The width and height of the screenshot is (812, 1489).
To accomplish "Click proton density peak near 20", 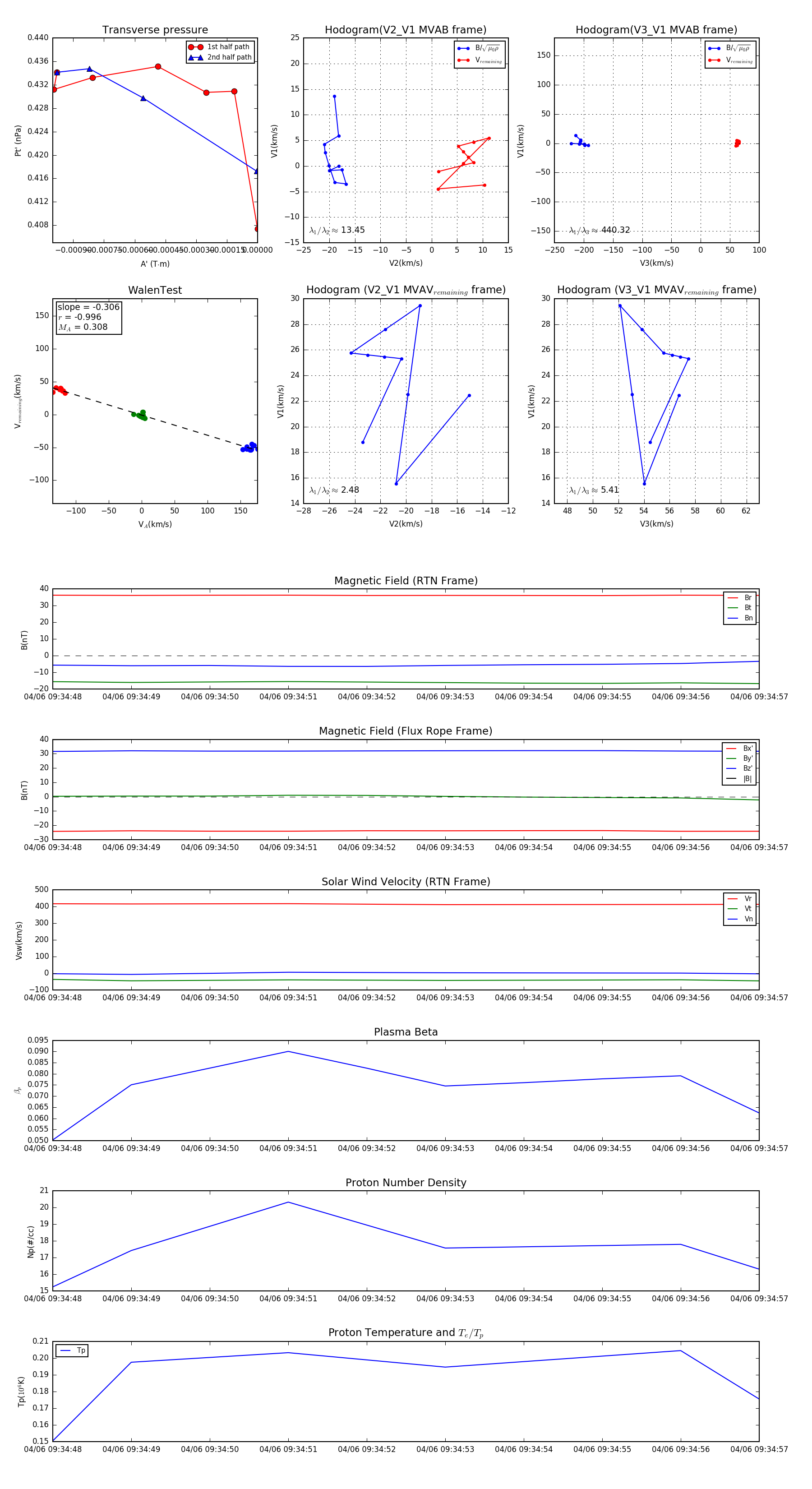I will pos(288,1202).
